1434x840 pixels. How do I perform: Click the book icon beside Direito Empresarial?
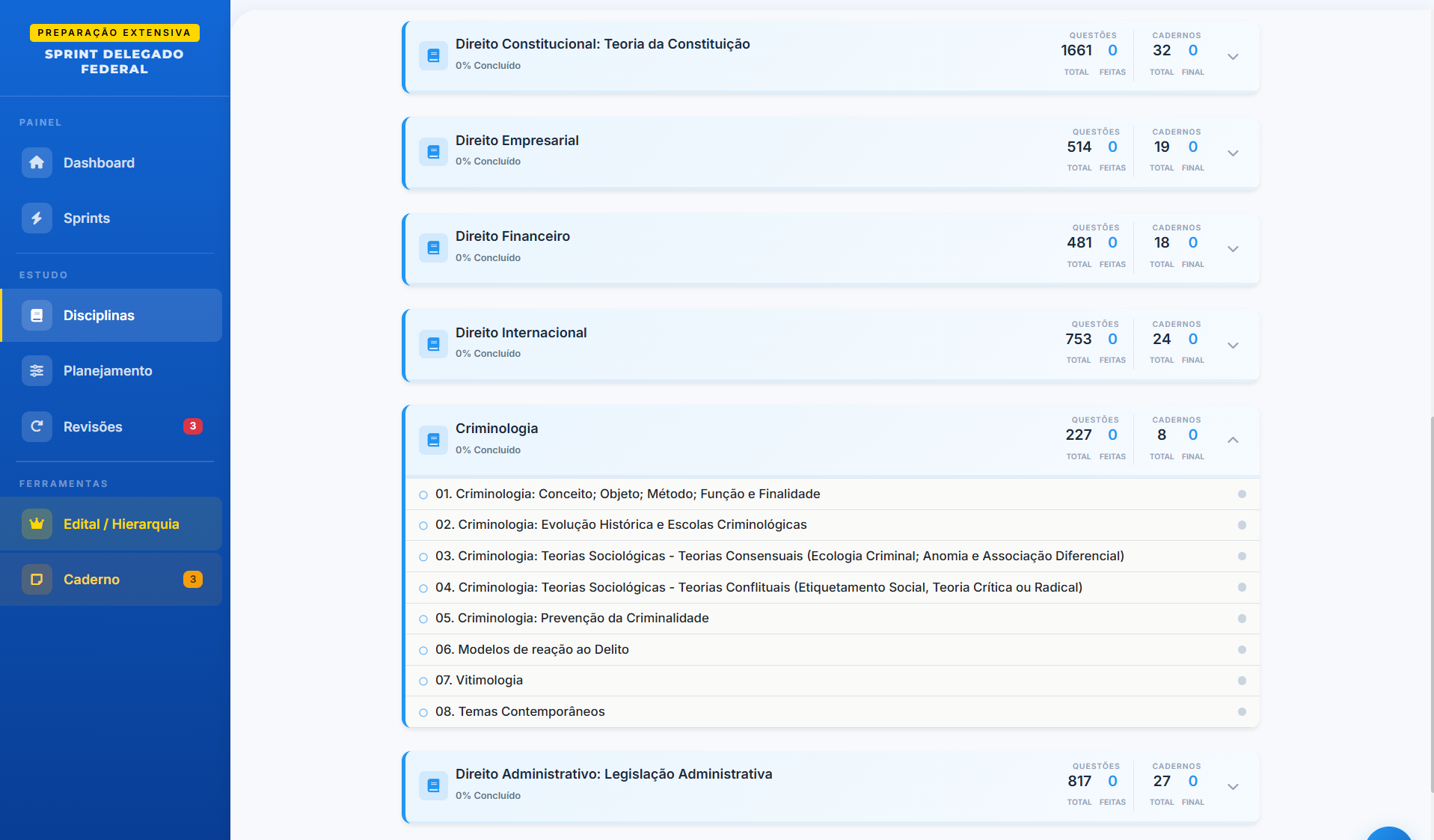pyautogui.click(x=433, y=152)
